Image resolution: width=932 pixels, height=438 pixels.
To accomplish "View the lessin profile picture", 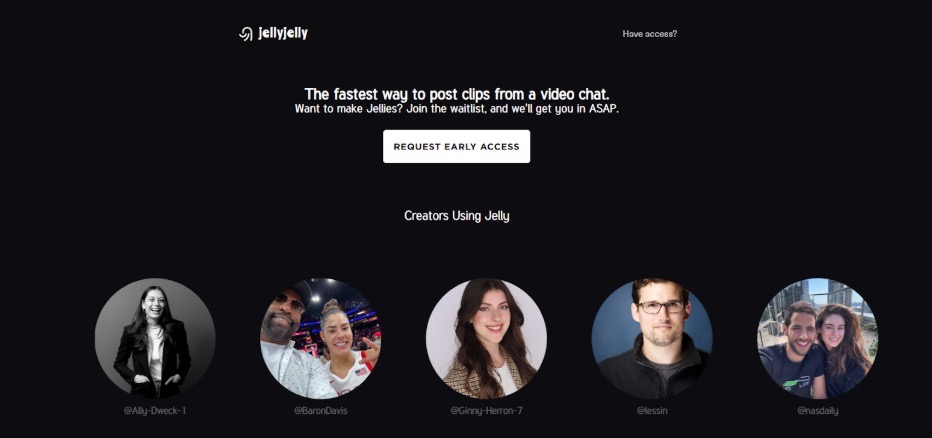I will pyautogui.click(x=652, y=338).
